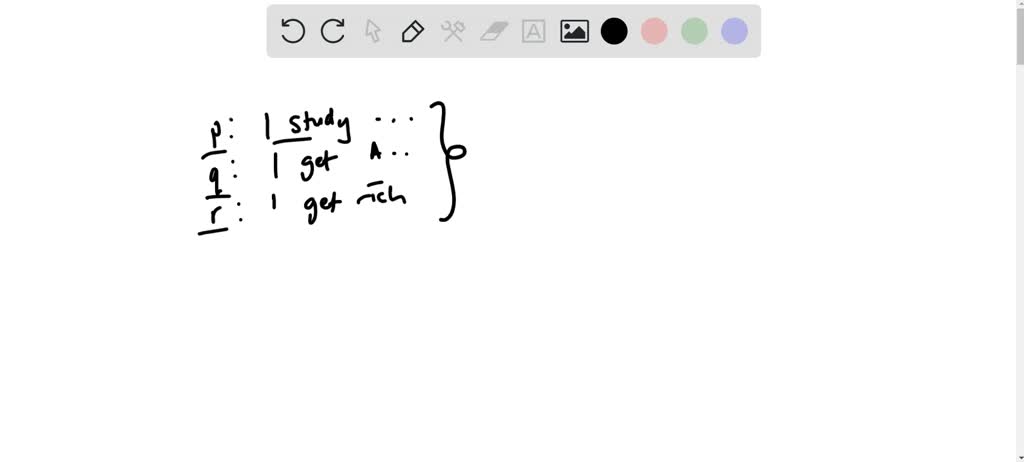This screenshot has width=1024, height=462.
Task: Click the handwritten word 'study'
Action: pyautogui.click(x=318, y=126)
